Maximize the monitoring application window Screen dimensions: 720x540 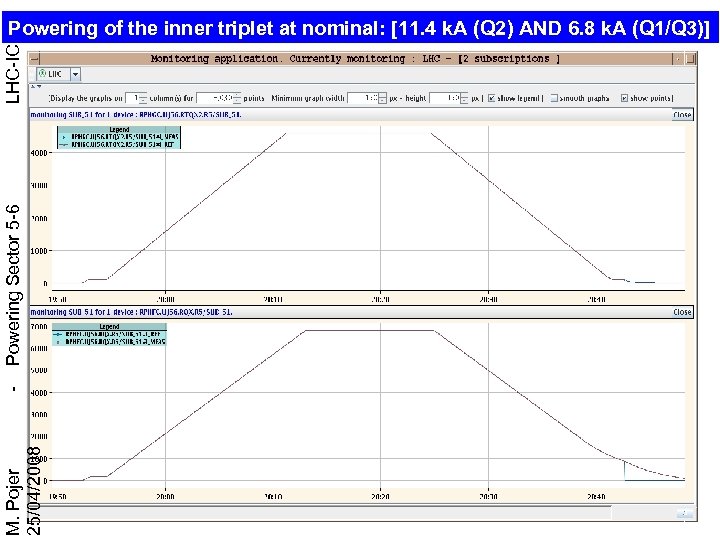691,58
